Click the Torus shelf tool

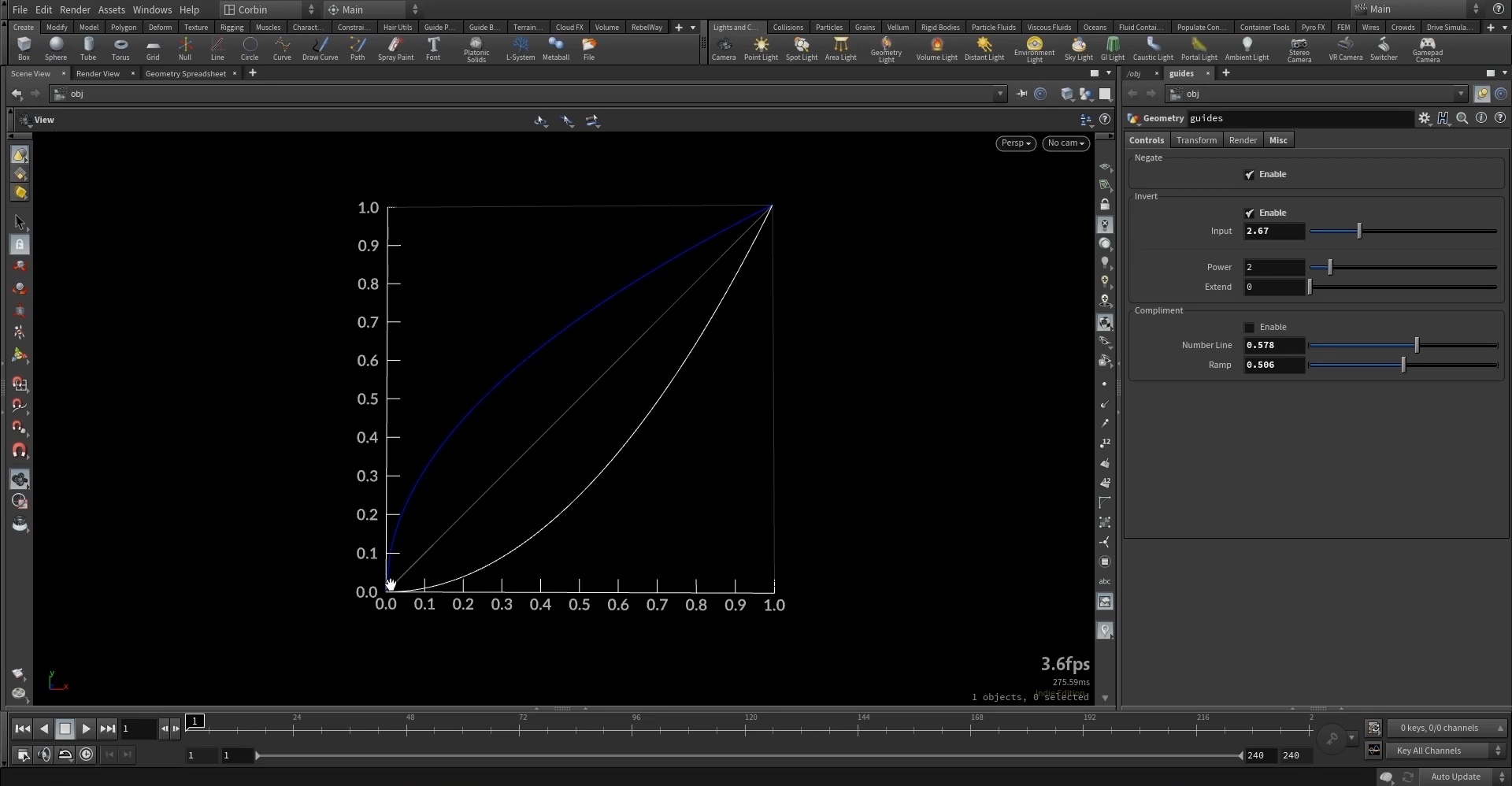click(120, 48)
